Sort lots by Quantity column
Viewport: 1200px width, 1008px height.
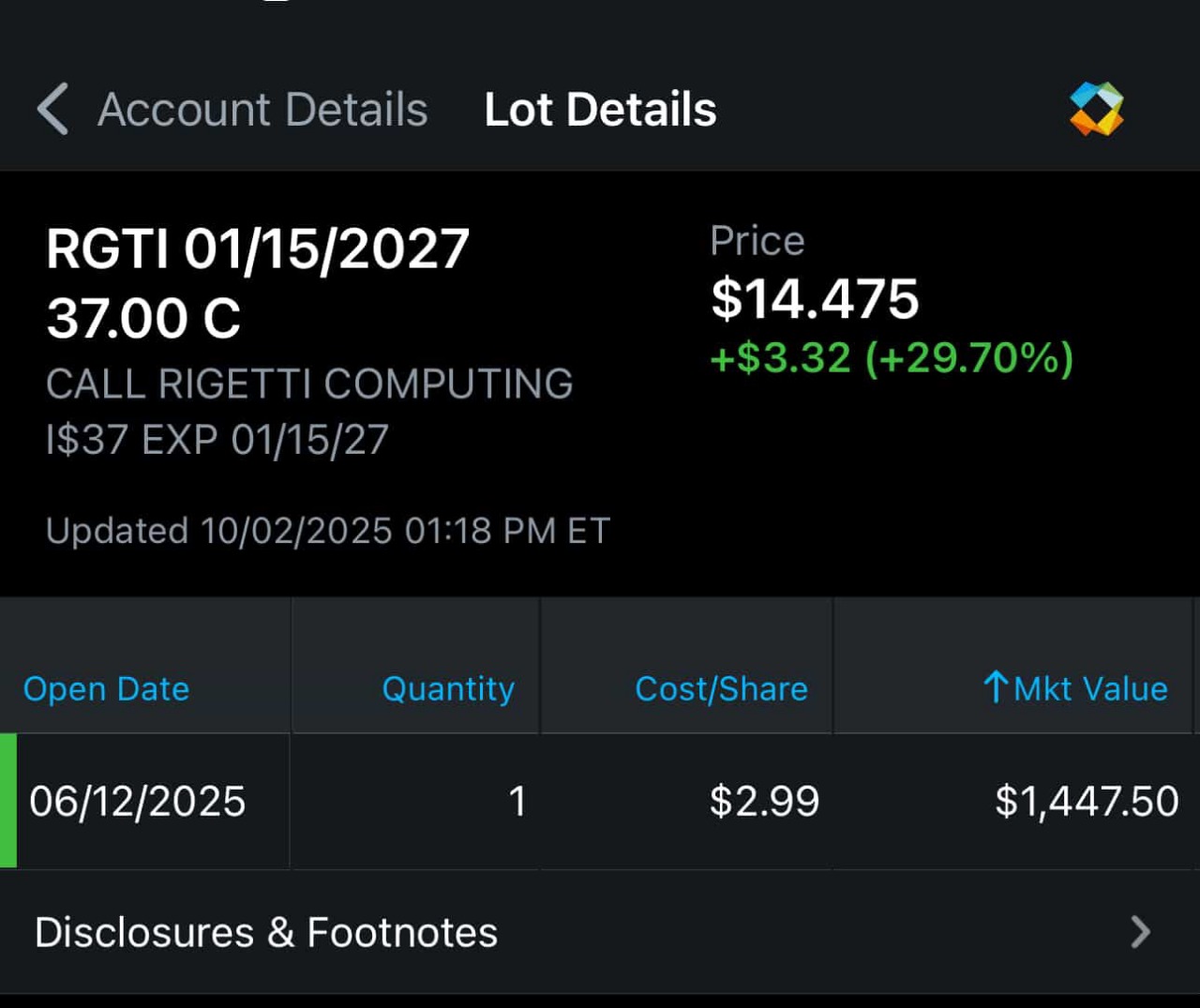[x=448, y=689]
